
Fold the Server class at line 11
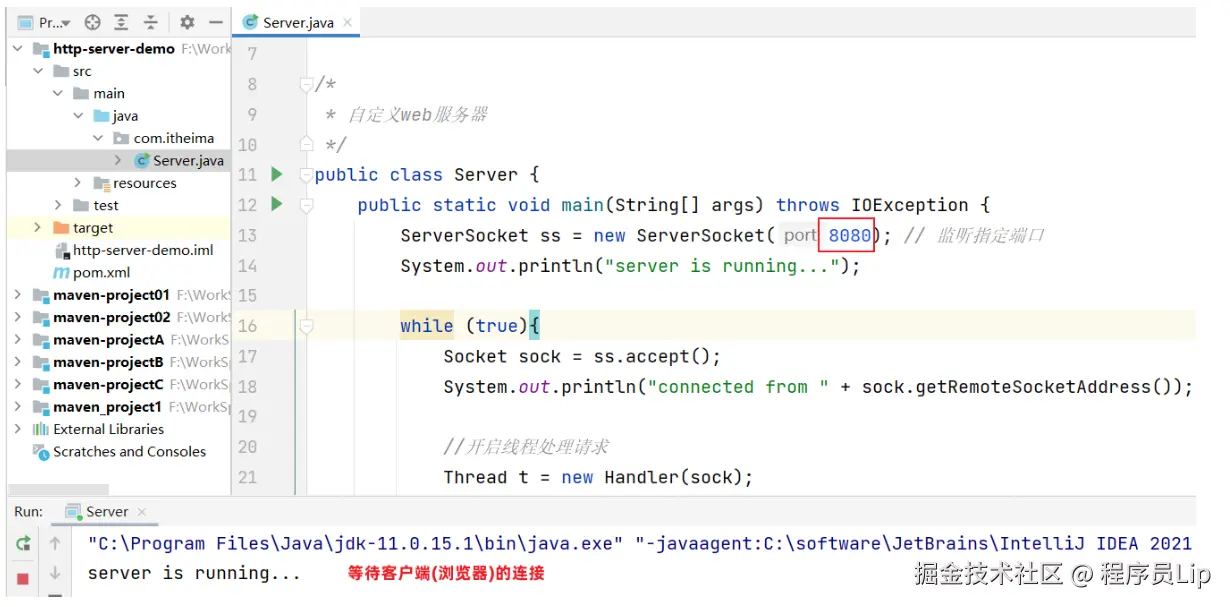click(x=307, y=175)
